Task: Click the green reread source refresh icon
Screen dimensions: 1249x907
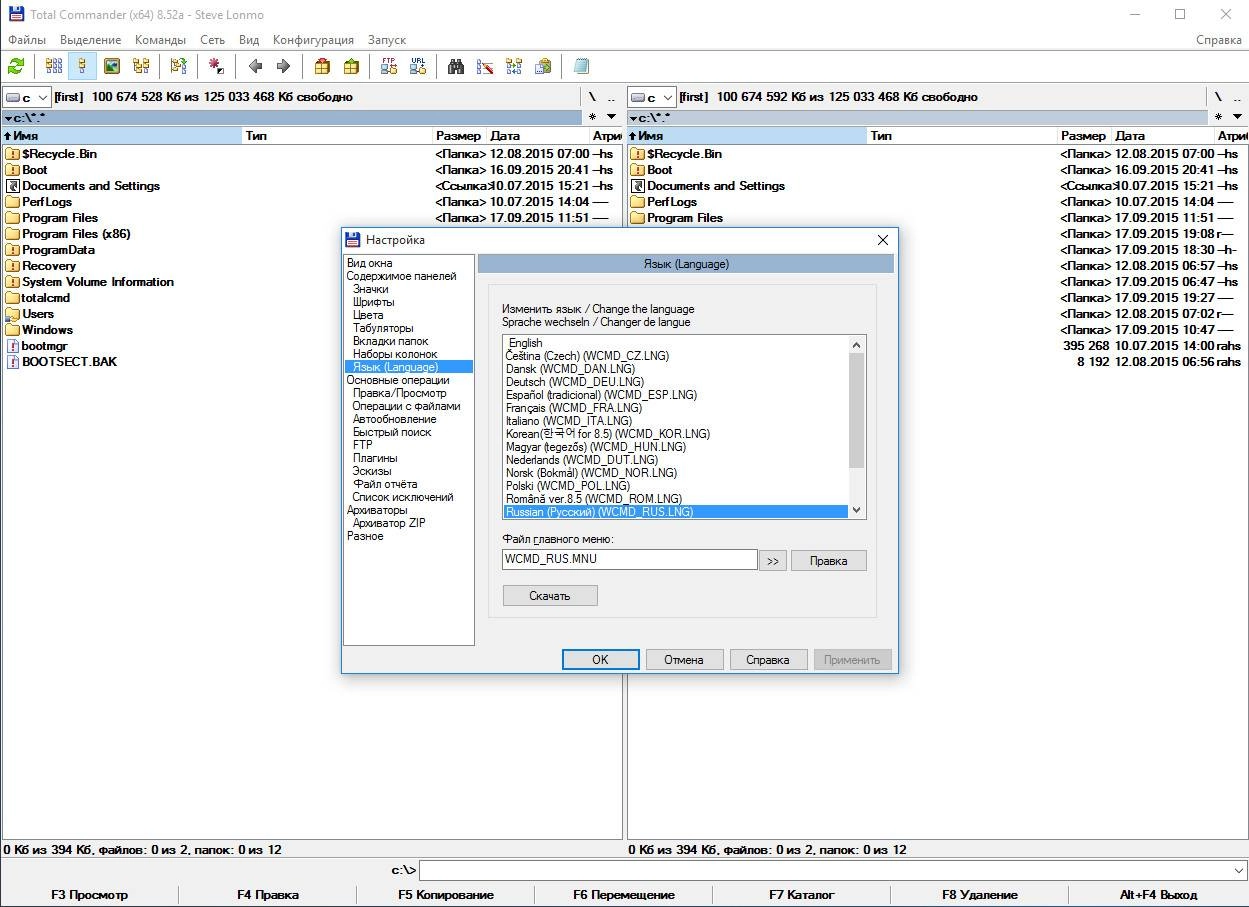Action: (16, 66)
